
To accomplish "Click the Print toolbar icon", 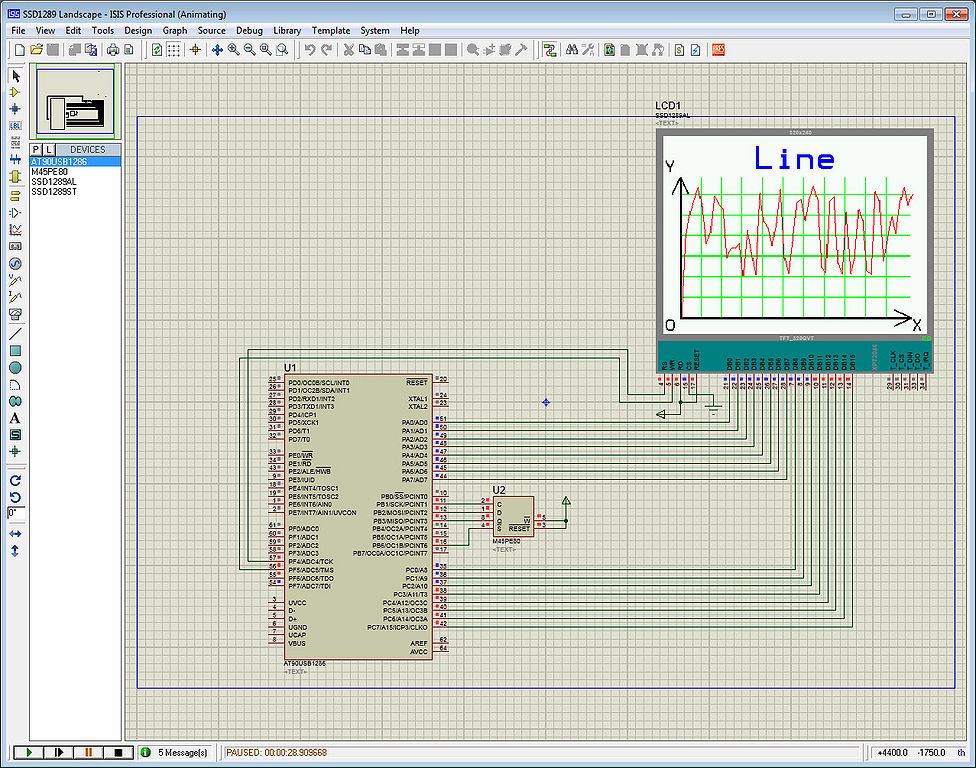I will click(x=113, y=50).
